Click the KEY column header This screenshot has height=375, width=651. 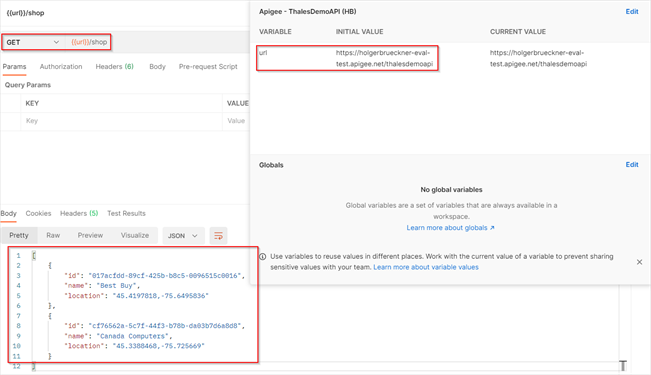pos(32,103)
